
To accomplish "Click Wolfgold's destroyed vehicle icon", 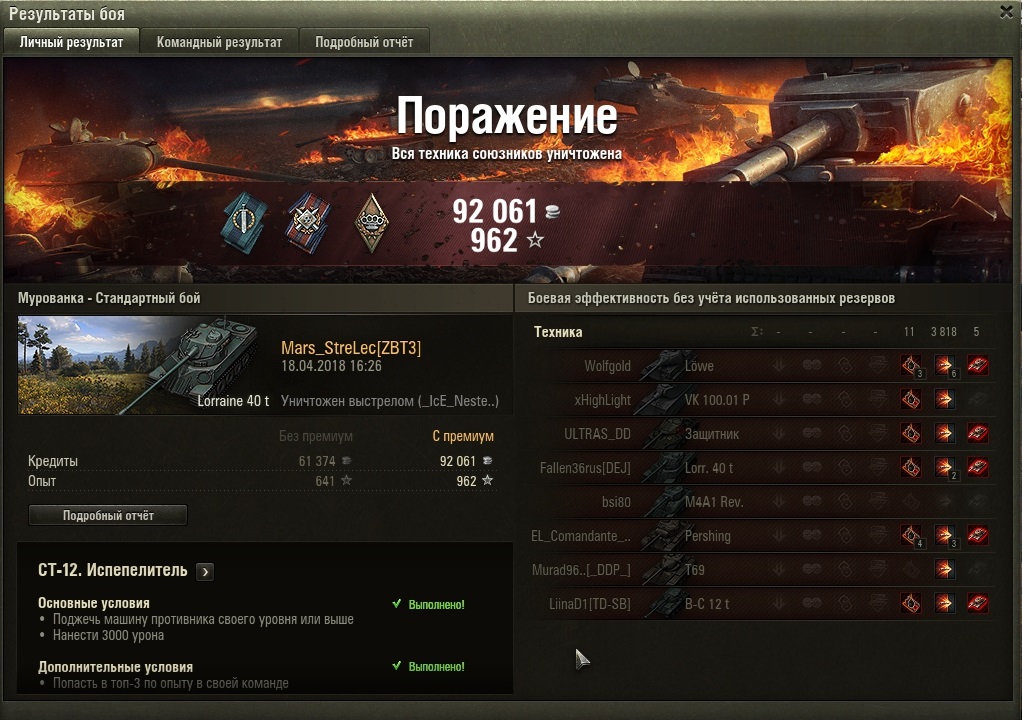I will [x=977, y=366].
